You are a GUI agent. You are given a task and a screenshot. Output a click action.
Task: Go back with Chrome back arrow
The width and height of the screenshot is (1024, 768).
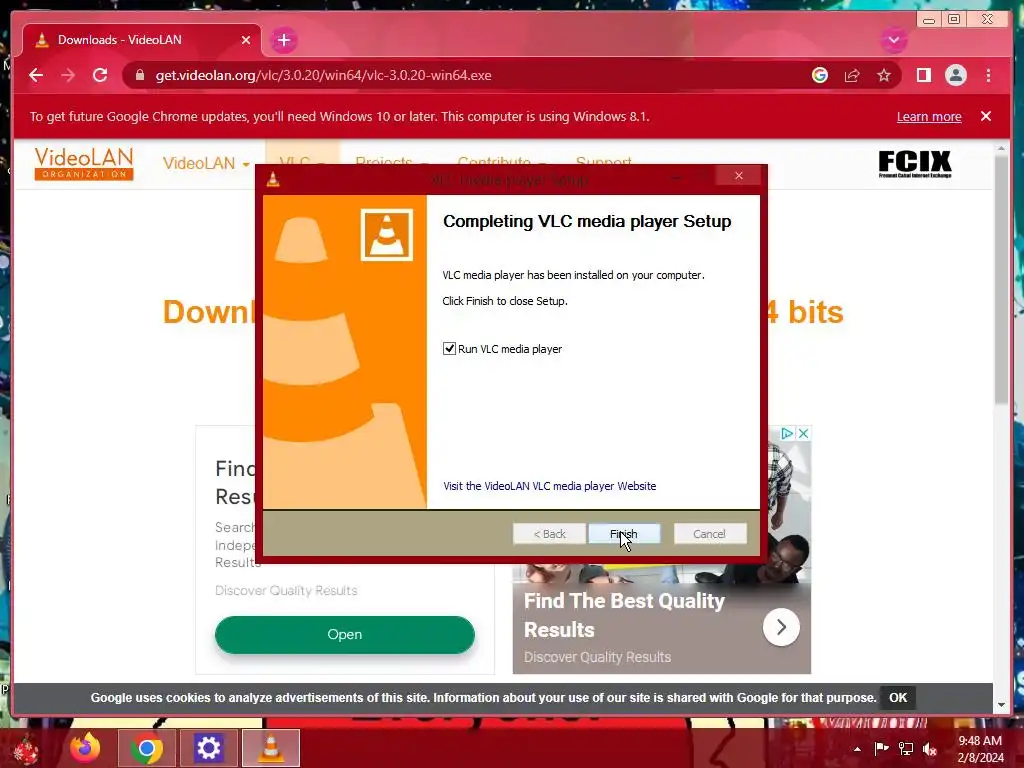pos(36,75)
